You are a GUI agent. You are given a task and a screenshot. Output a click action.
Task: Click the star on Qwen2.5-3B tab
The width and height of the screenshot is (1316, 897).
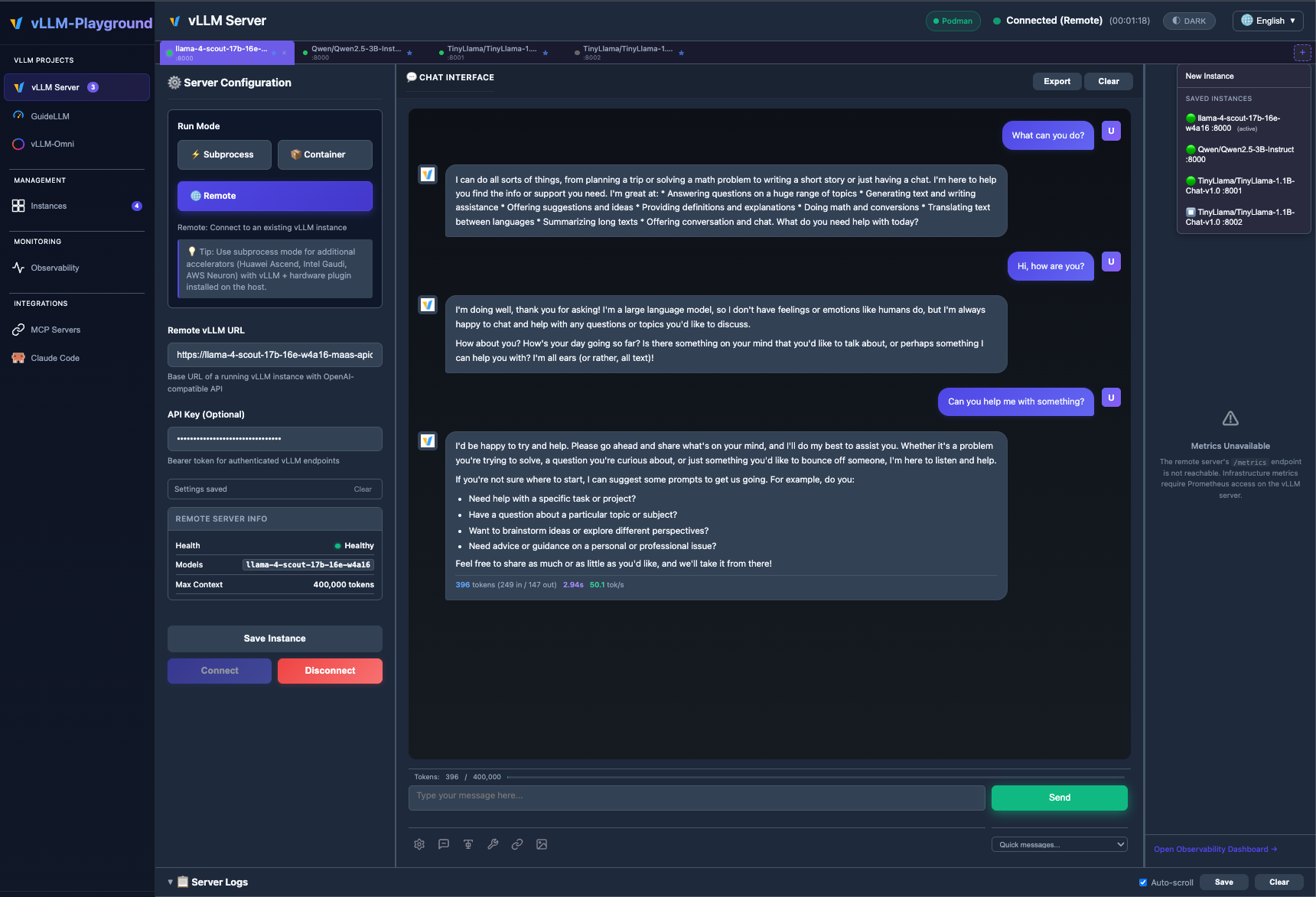[409, 53]
